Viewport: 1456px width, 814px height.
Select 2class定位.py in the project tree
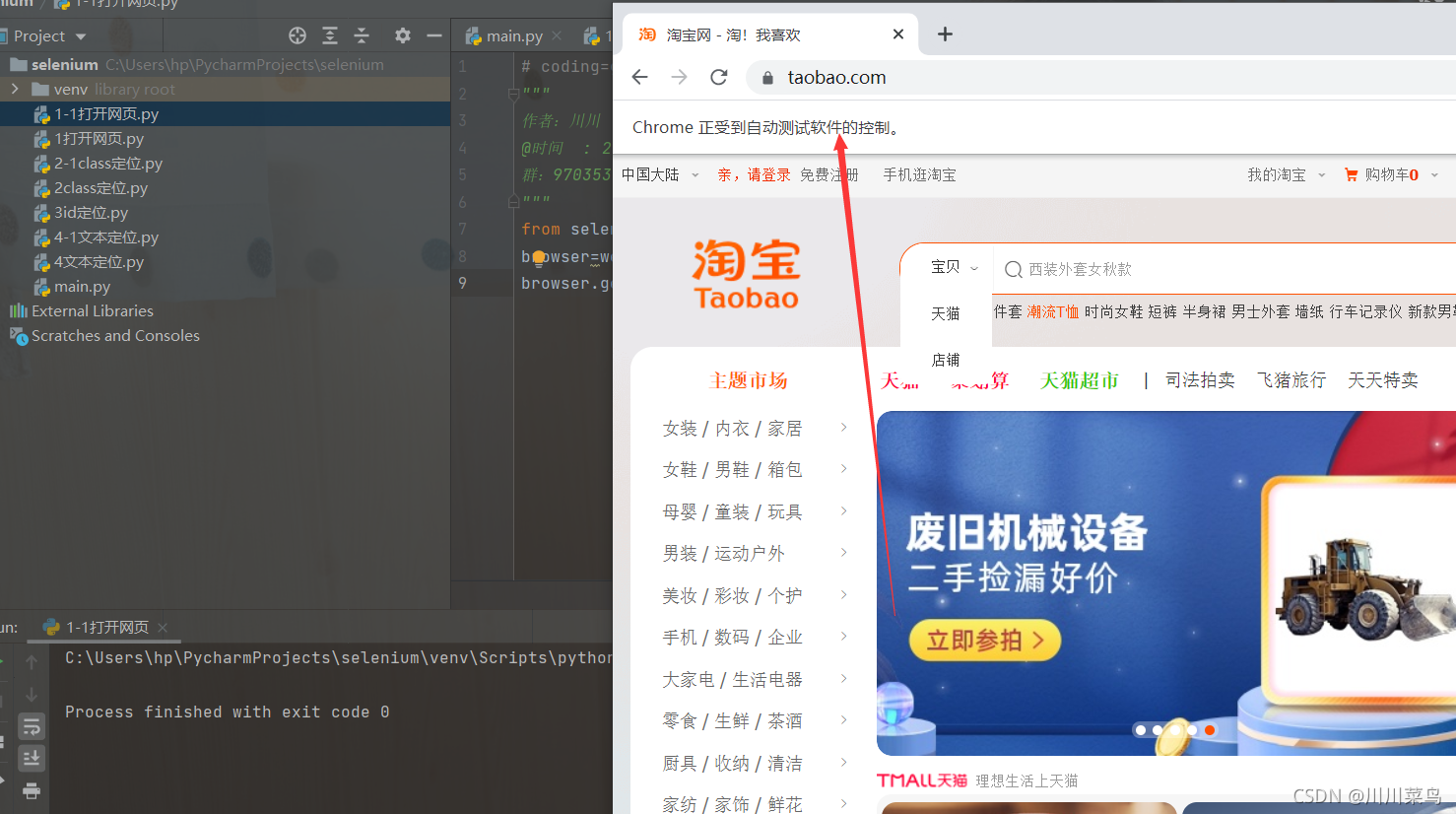click(100, 188)
